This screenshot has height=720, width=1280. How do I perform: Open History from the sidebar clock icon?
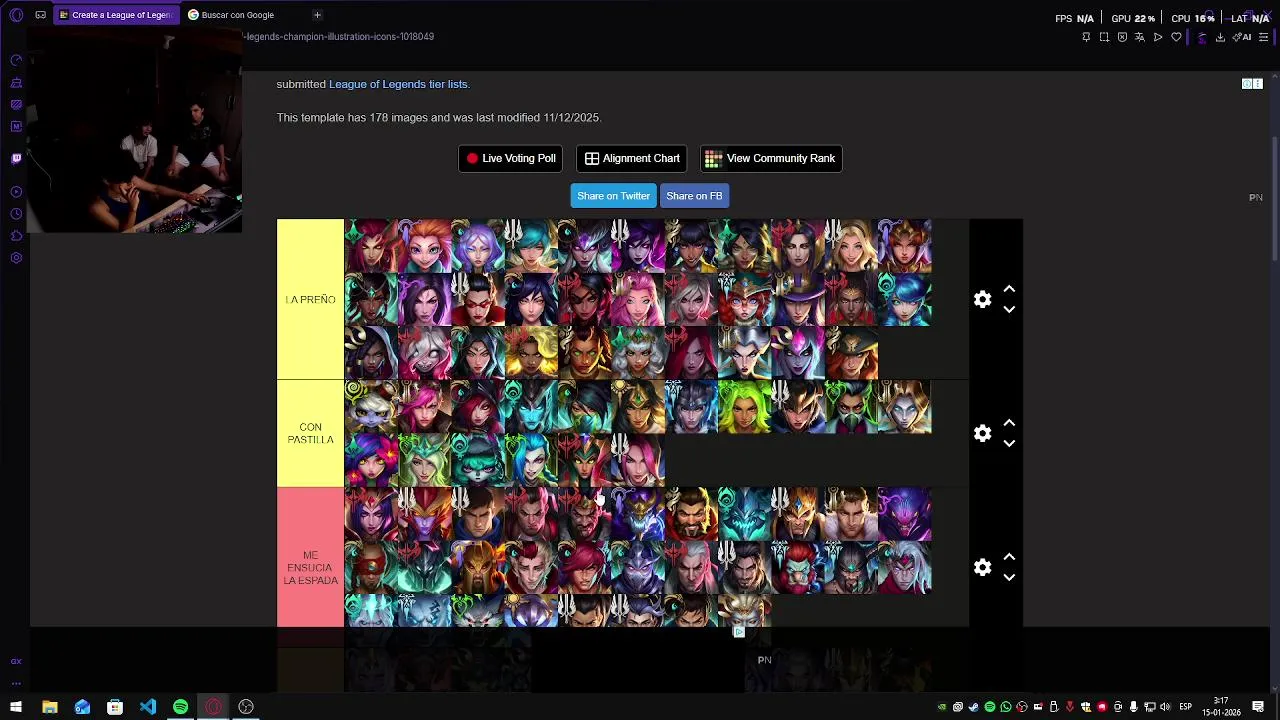[16, 214]
